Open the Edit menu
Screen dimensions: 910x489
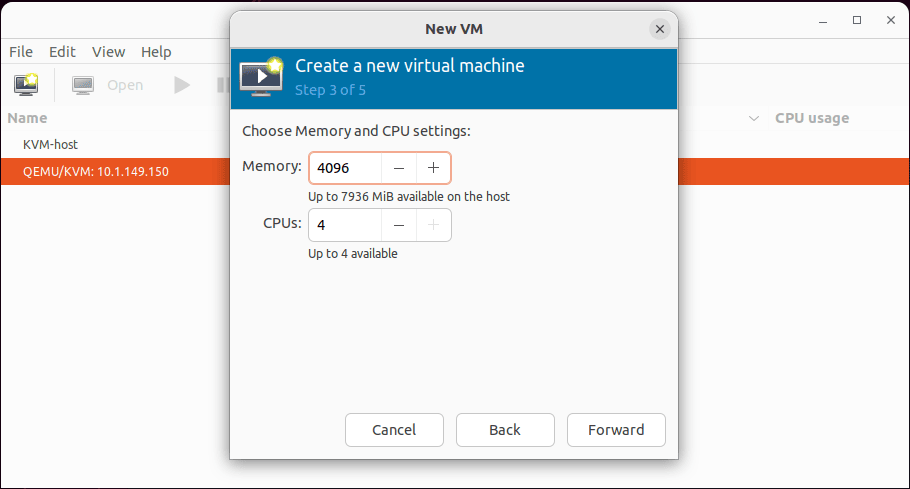pos(62,52)
